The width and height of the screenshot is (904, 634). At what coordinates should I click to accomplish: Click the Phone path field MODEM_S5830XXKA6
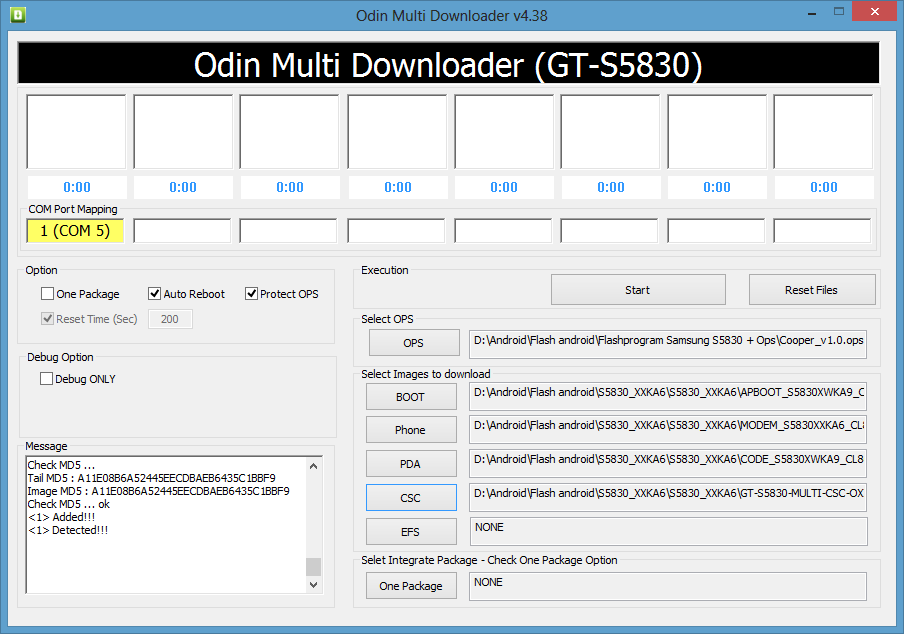pos(668,429)
